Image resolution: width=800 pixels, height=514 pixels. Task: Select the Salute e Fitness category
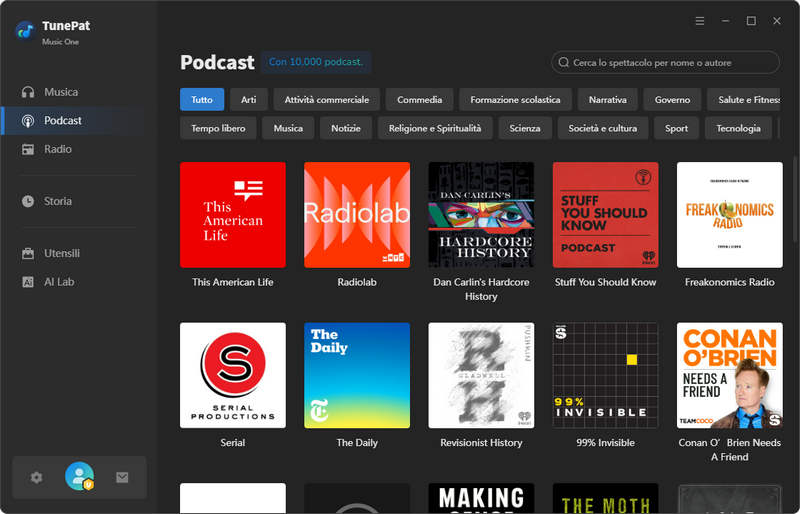point(744,100)
